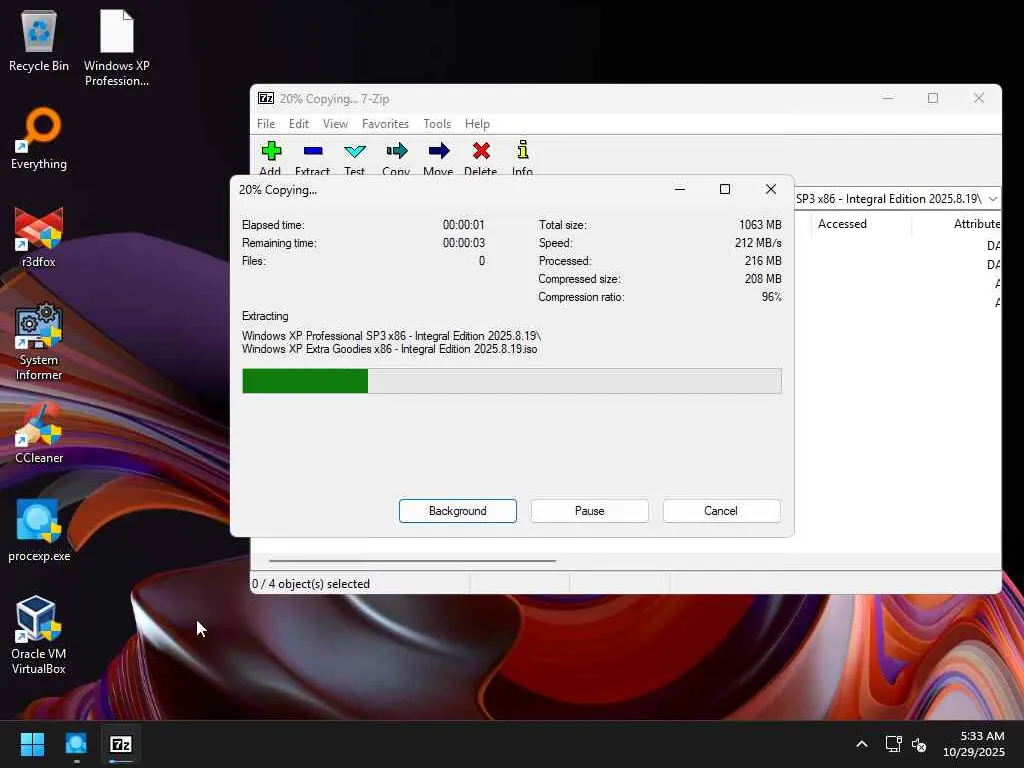Open the File menu in 7-Zip
1024x768 pixels.
(266, 124)
